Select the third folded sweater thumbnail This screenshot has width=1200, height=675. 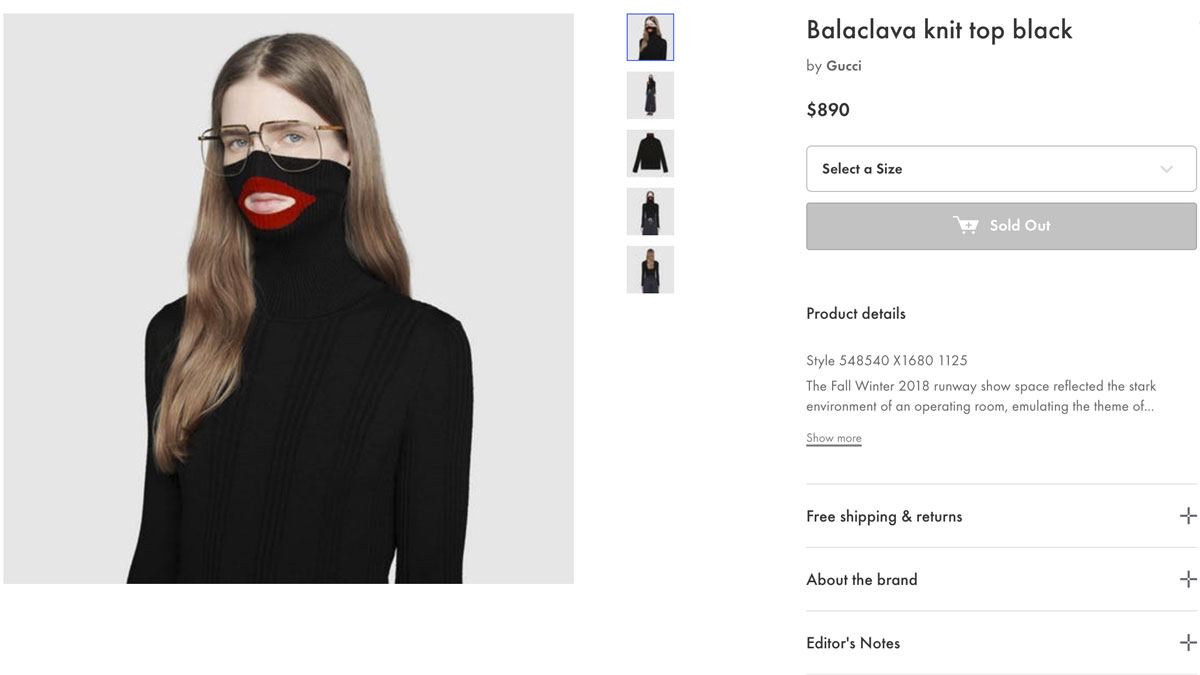pos(650,153)
